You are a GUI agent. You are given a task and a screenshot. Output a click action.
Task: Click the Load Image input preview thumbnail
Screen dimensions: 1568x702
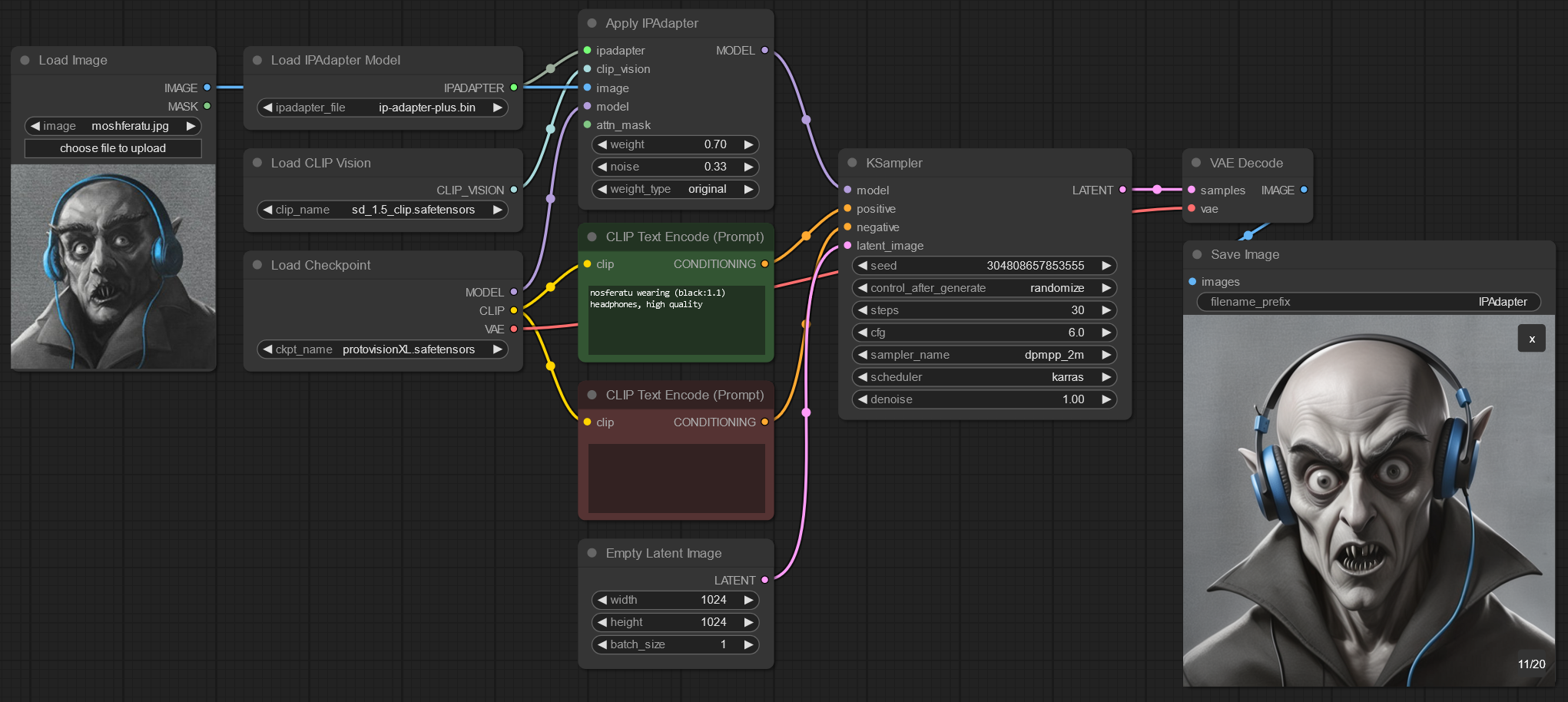click(113, 267)
